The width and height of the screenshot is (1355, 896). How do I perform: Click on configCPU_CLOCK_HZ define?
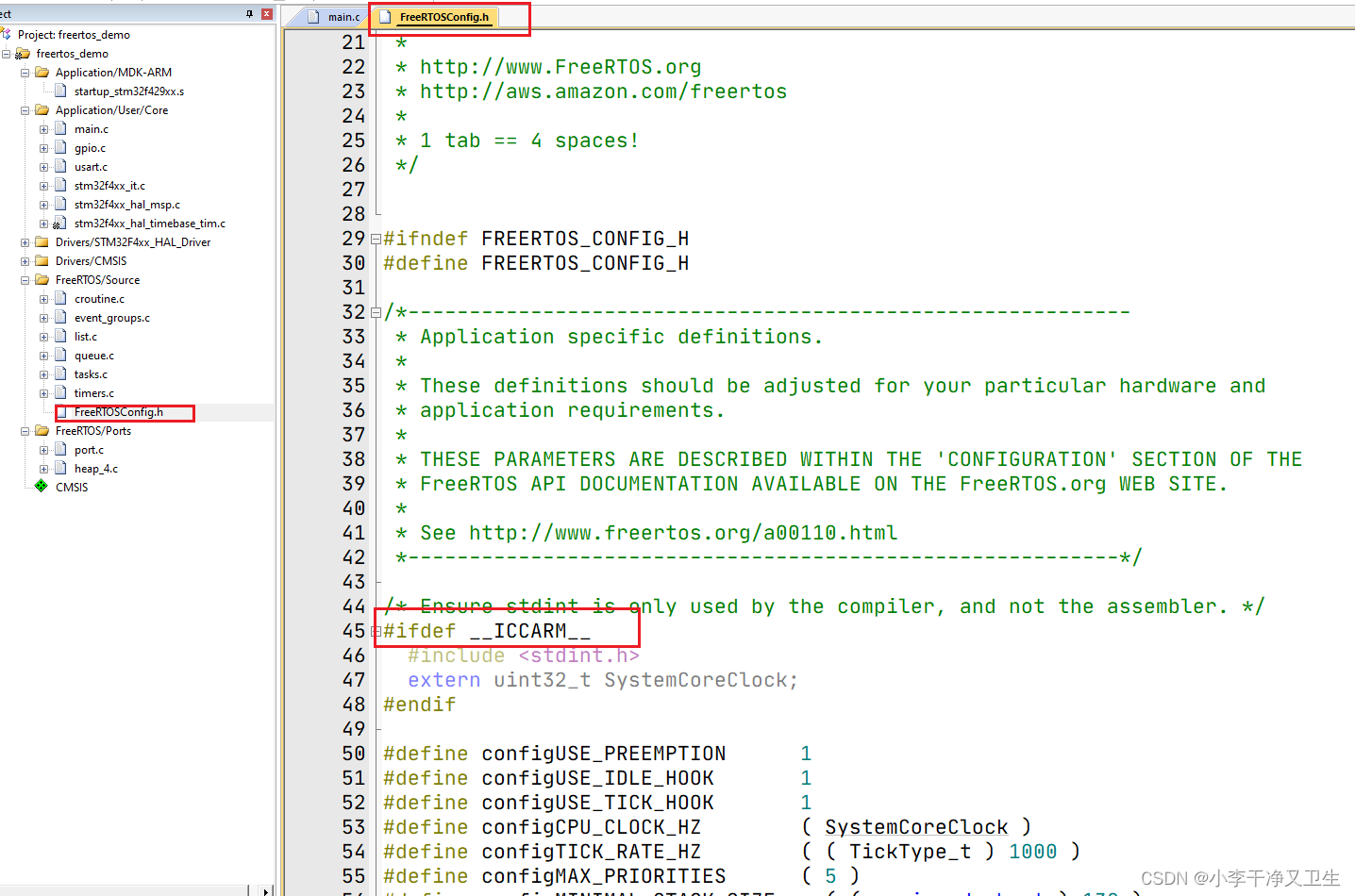coord(592,827)
